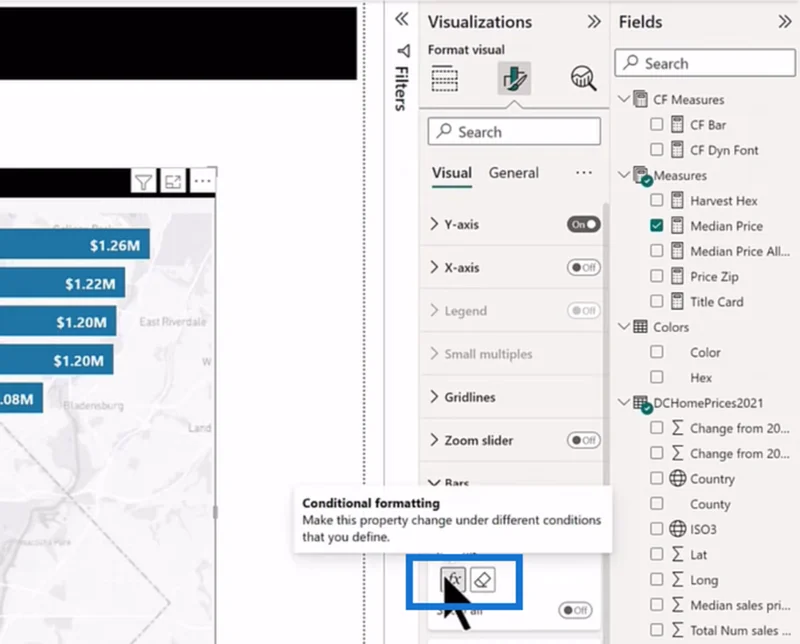Select the Median Price All measure
Image resolution: width=800 pixels, height=644 pixels.
[740, 251]
